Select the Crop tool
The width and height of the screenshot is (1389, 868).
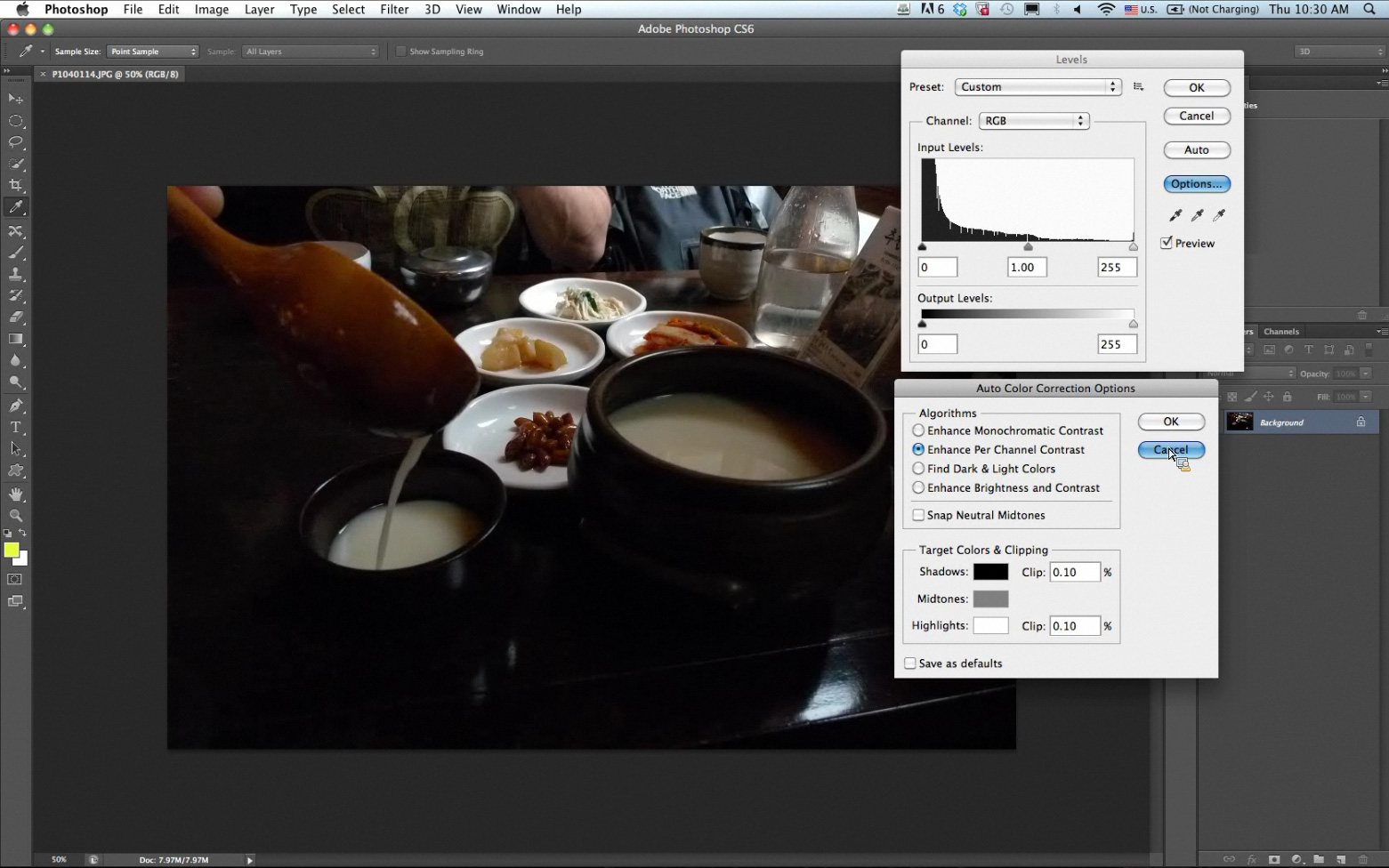point(16,186)
